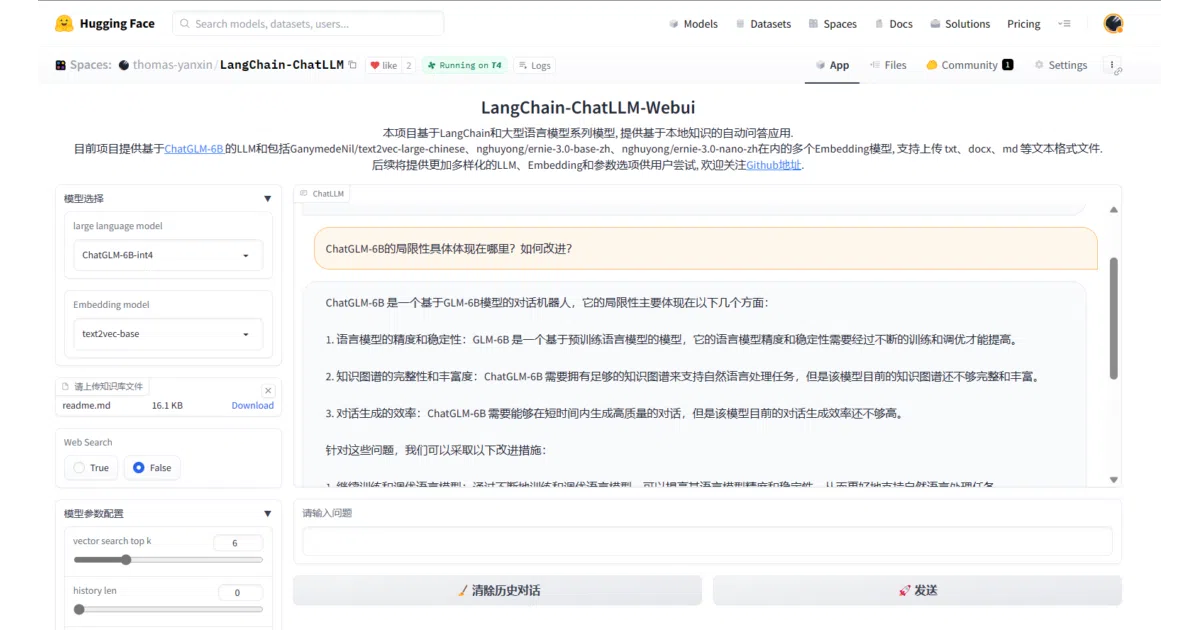Click the 发送 send button
The height and width of the screenshot is (630, 1200).
(917, 591)
